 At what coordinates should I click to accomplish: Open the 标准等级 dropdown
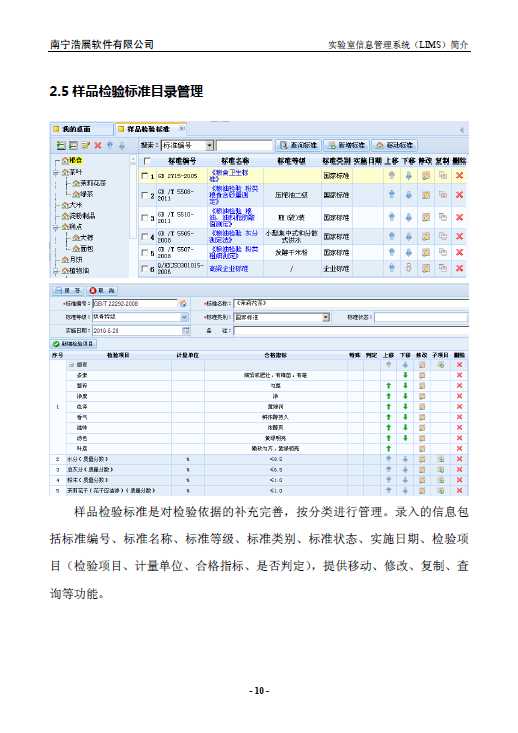(185, 317)
